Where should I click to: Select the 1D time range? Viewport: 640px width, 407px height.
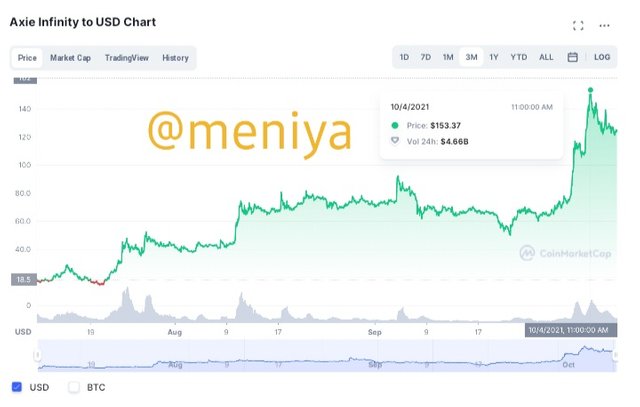point(404,57)
